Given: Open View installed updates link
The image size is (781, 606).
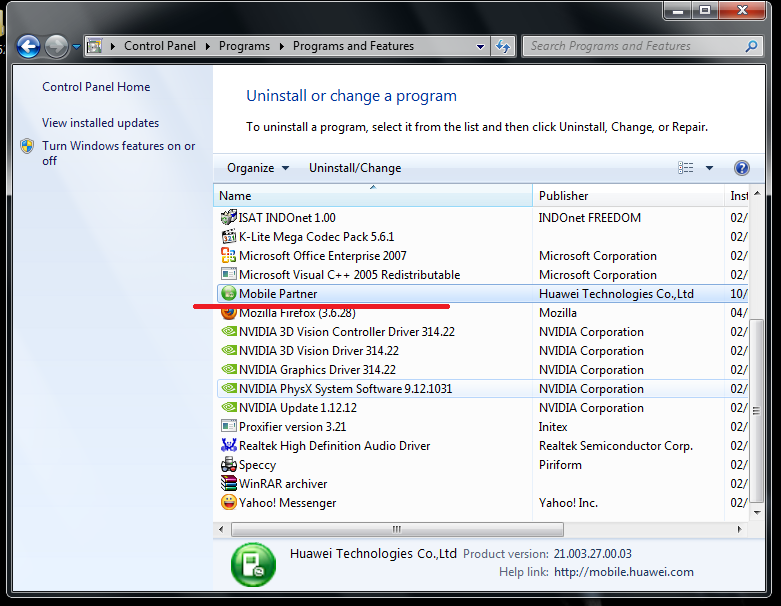Looking at the screenshot, I should [x=101, y=122].
